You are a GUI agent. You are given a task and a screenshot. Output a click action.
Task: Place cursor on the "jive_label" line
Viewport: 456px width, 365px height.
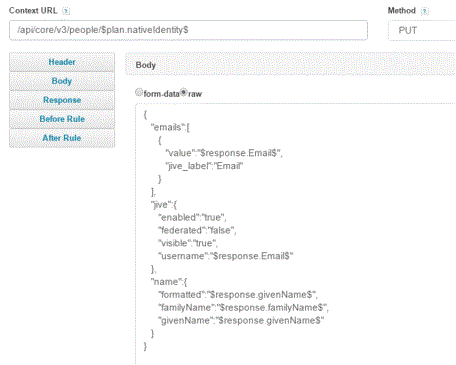(x=204, y=166)
